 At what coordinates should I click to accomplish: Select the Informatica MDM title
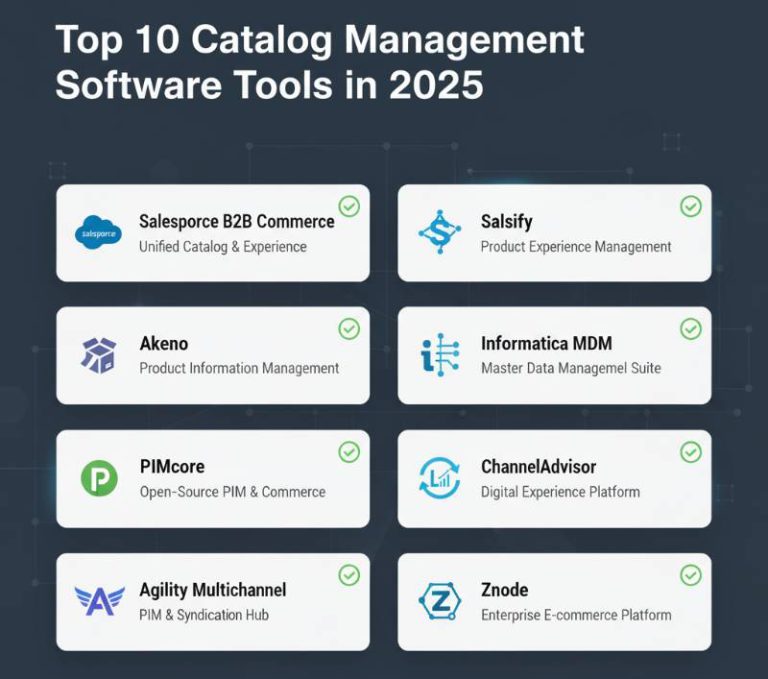click(546, 343)
